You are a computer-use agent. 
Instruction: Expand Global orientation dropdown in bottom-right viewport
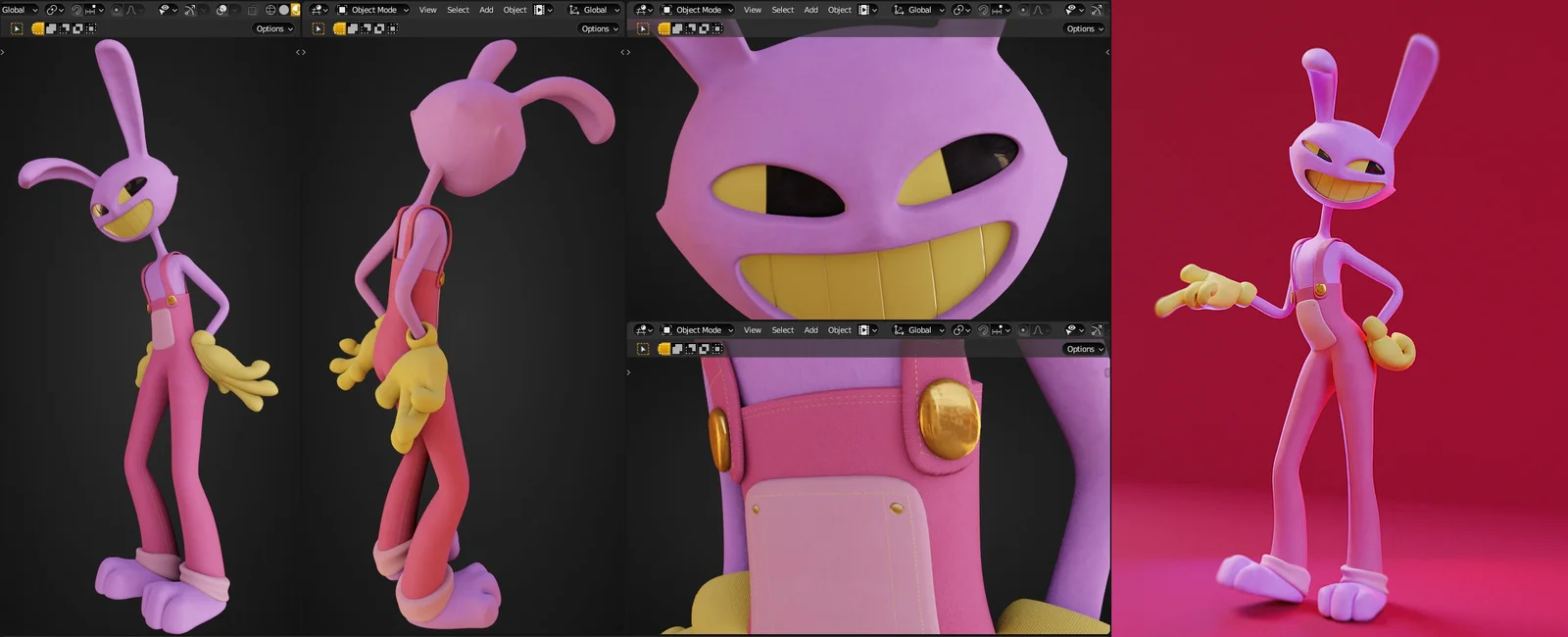pyautogui.click(x=919, y=330)
